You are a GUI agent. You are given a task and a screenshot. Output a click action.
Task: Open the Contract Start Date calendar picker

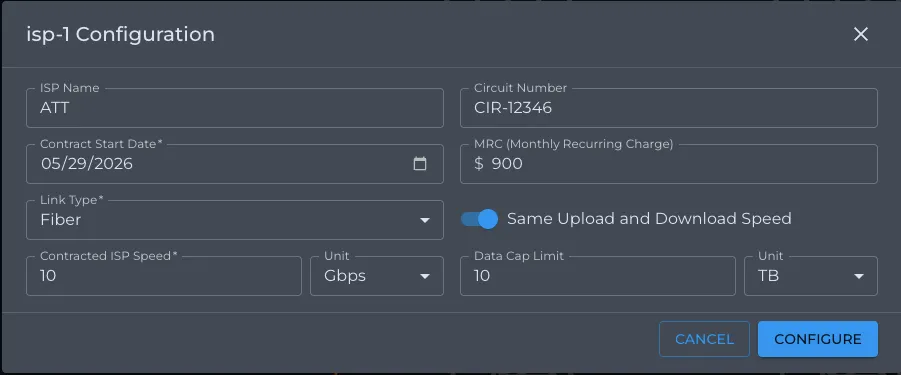click(x=420, y=164)
